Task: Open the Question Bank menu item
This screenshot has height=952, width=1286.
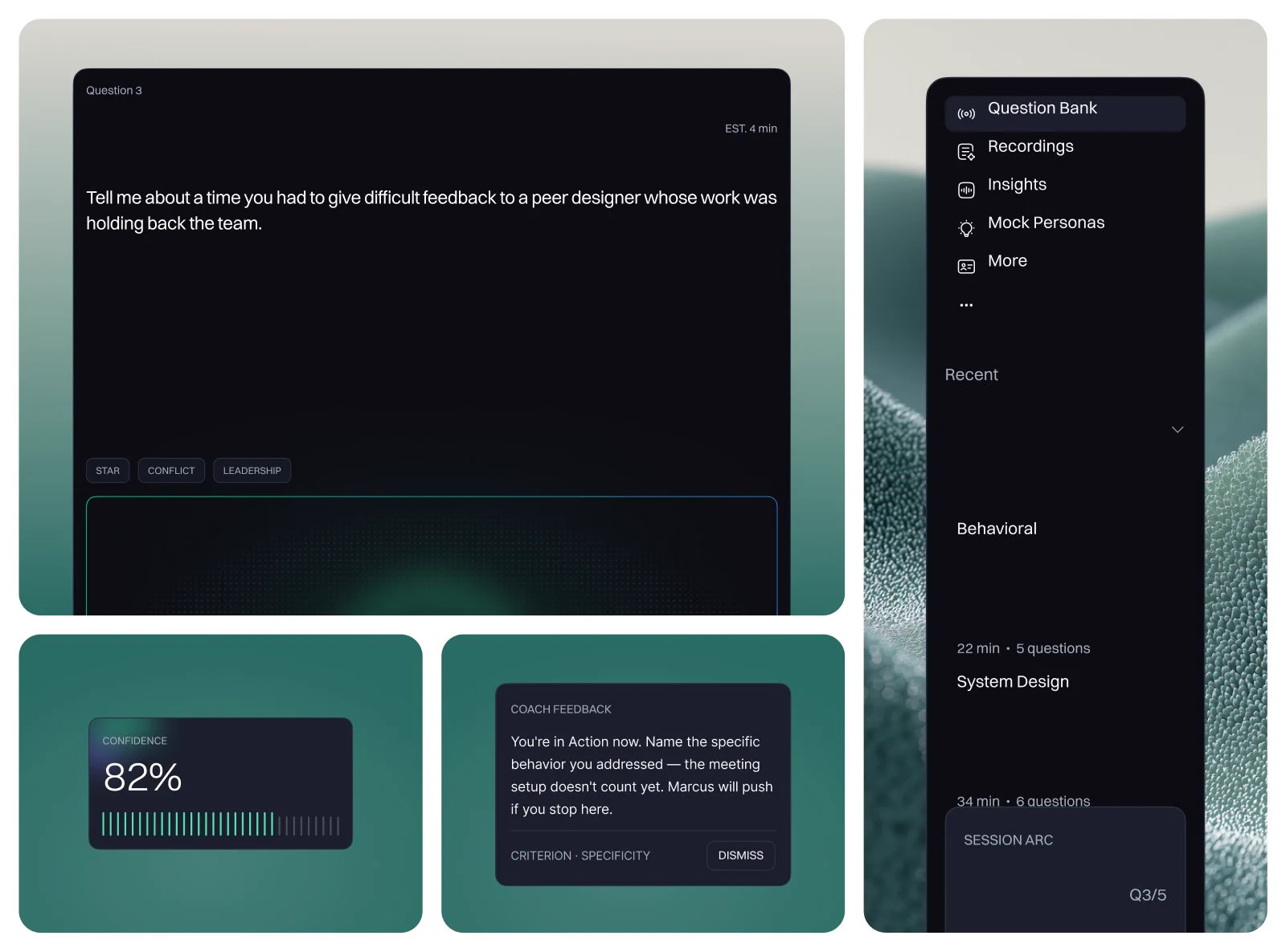Action: coord(1065,113)
